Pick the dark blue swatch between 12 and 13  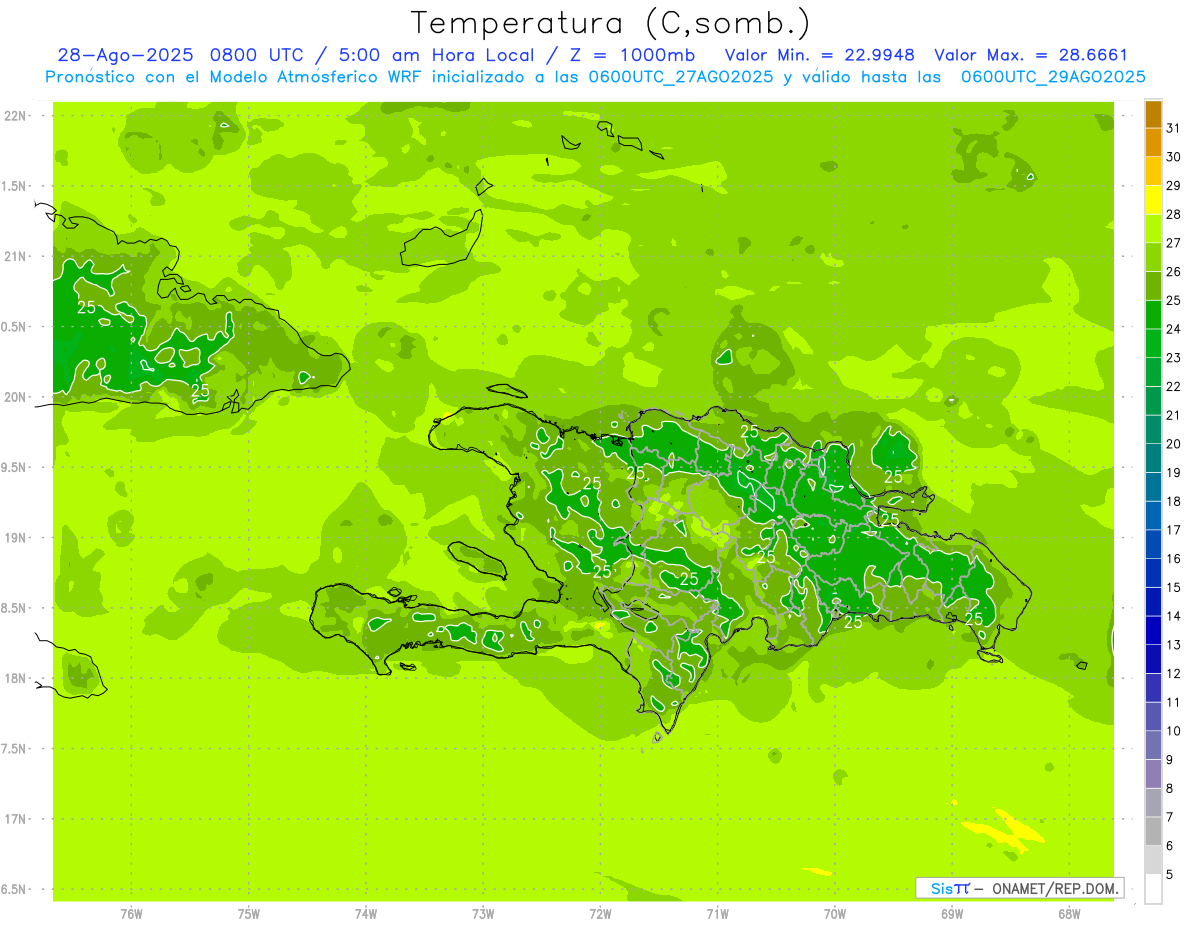[1153, 659]
